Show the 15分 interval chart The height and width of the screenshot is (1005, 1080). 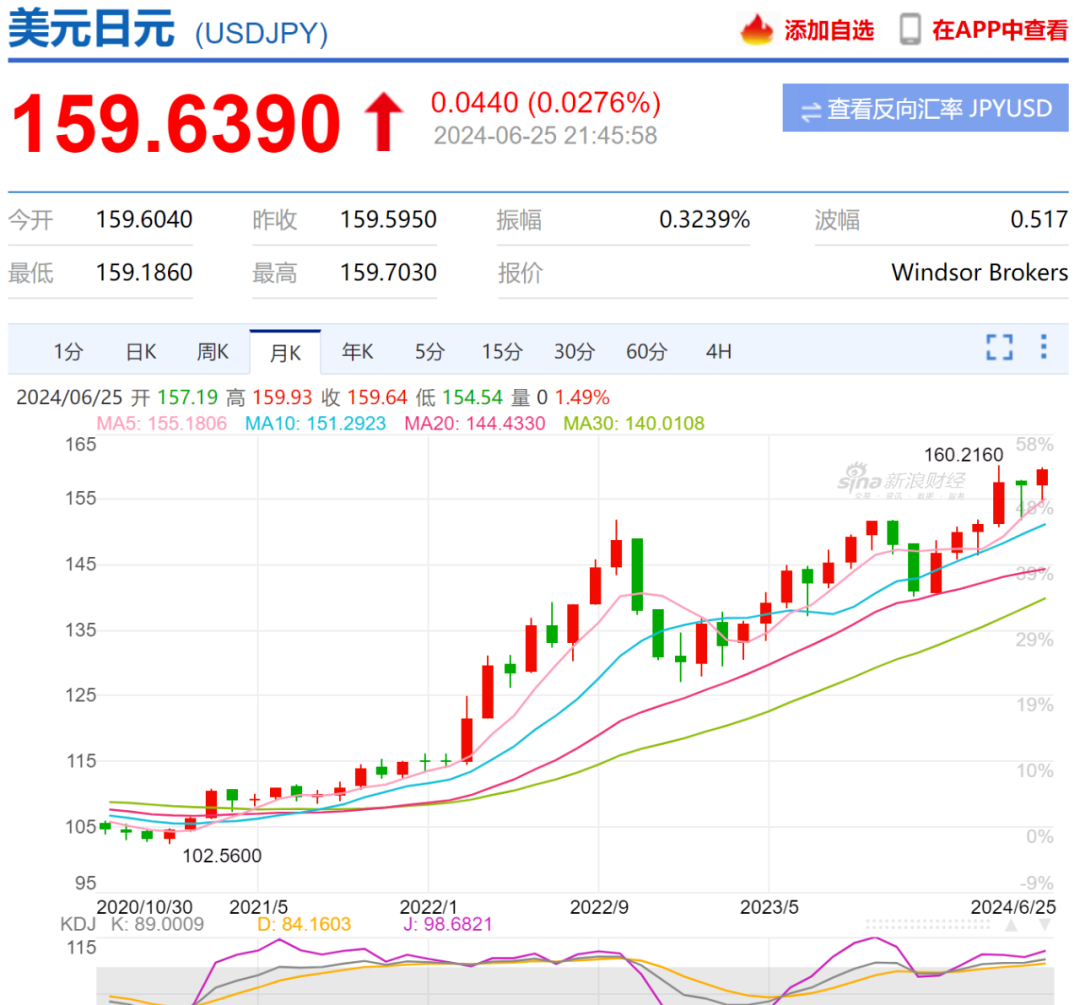(x=502, y=352)
